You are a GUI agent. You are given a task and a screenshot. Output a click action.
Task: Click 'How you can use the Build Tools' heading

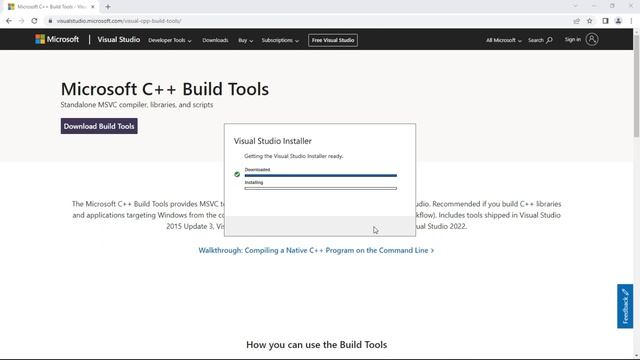tap(316, 344)
